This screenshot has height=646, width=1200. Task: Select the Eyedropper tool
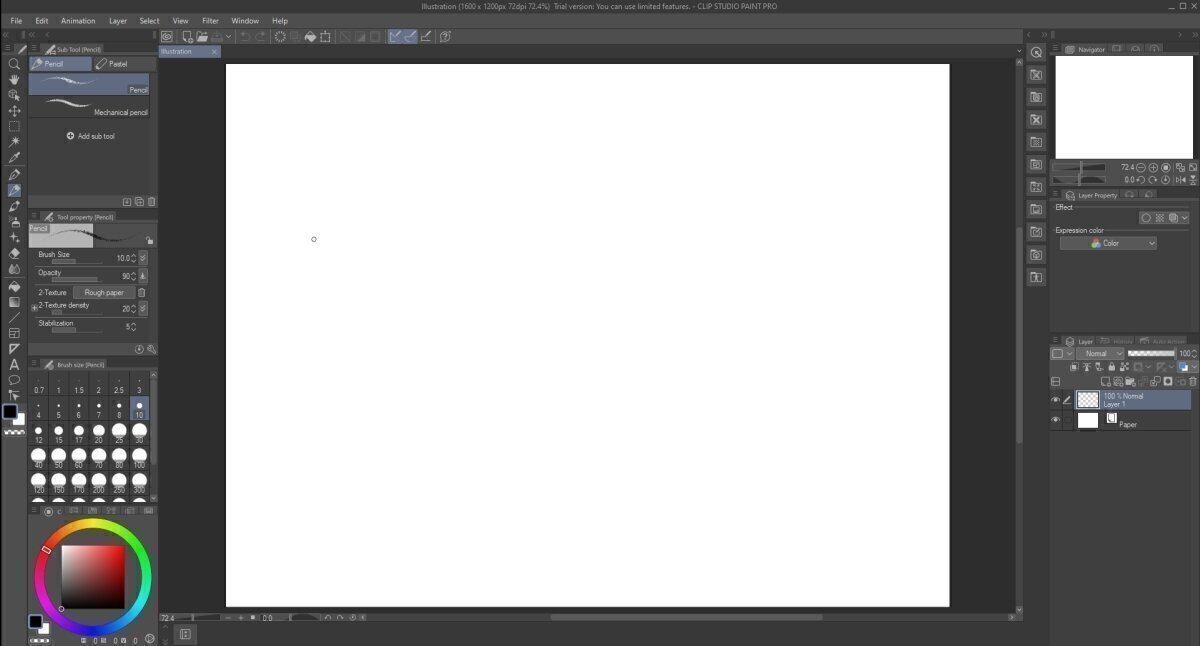click(14, 158)
